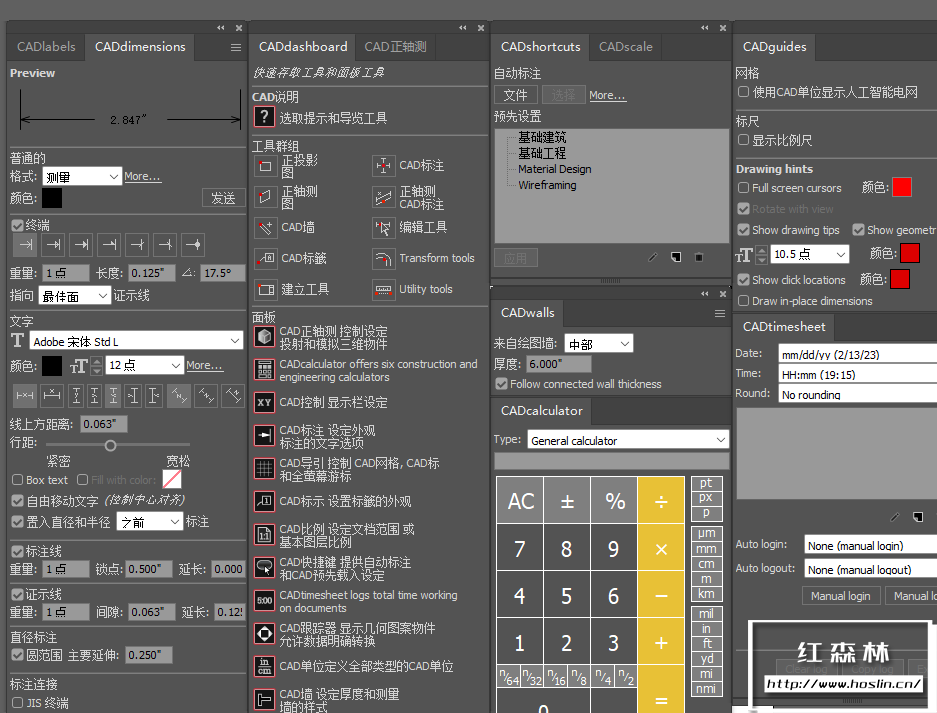Select the Utility tools icon
Viewport: 937px width, 713px height.
tap(384, 290)
